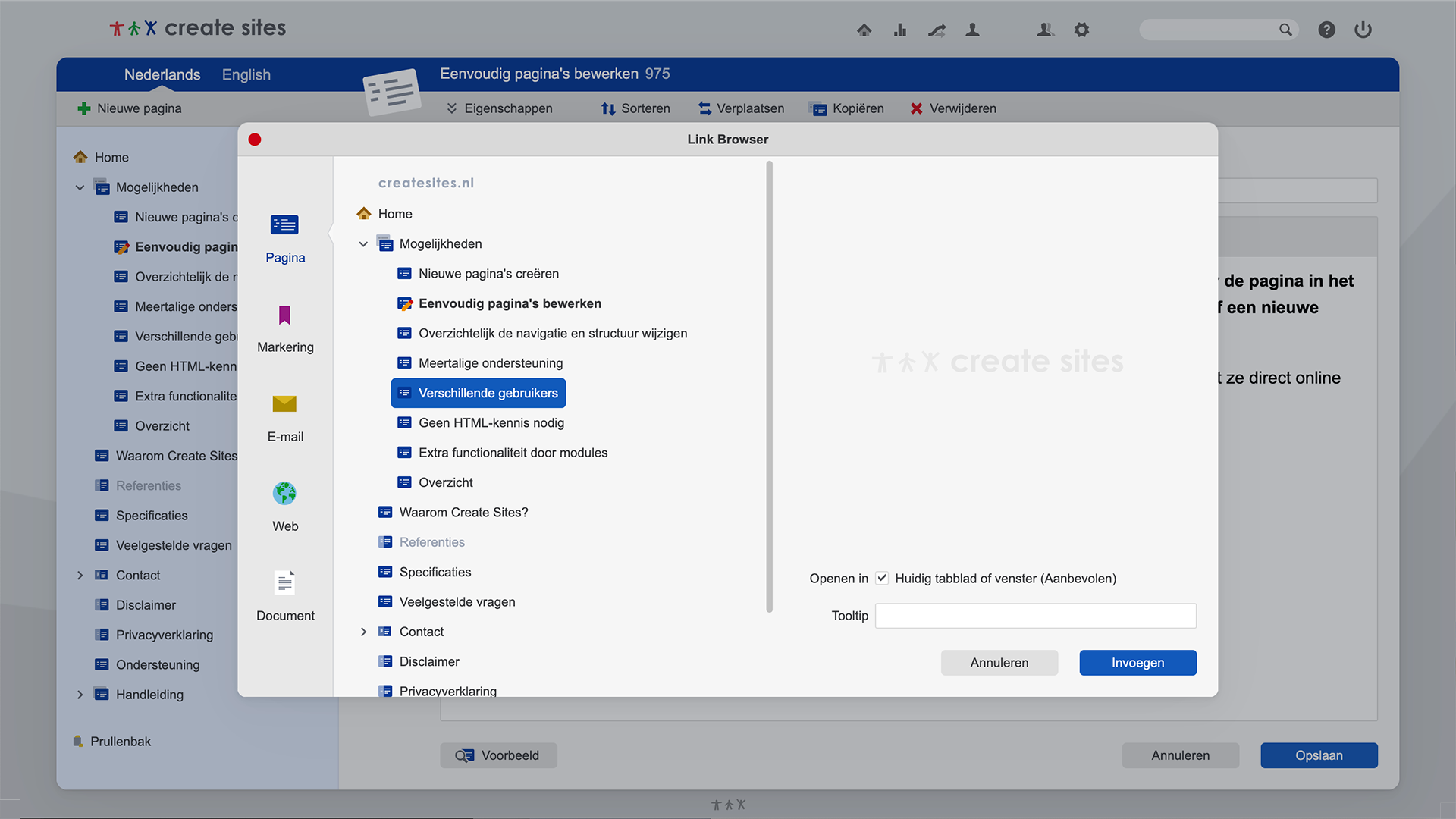The width and height of the screenshot is (1456, 819).
Task: Switch to Nederlands language tab
Action: coord(162,74)
